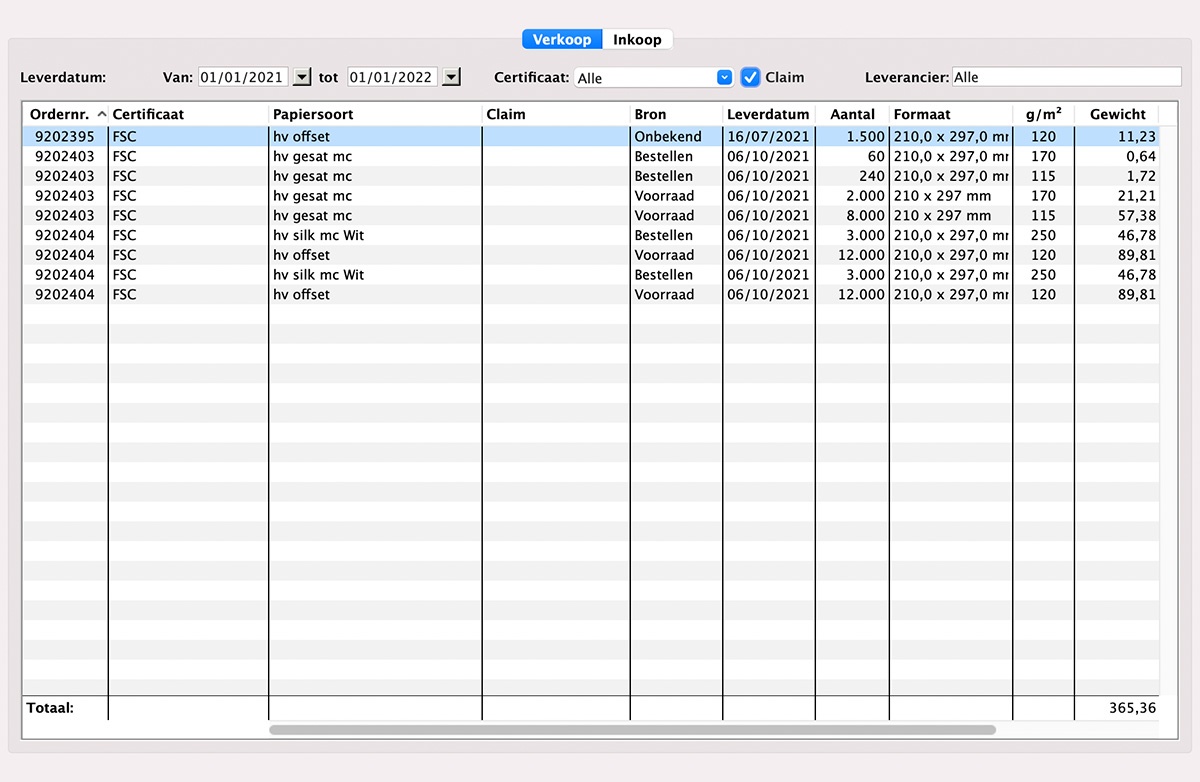Screen dimensions: 1200x782
Task: Open the tot date picker arrow
Action: [451, 77]
